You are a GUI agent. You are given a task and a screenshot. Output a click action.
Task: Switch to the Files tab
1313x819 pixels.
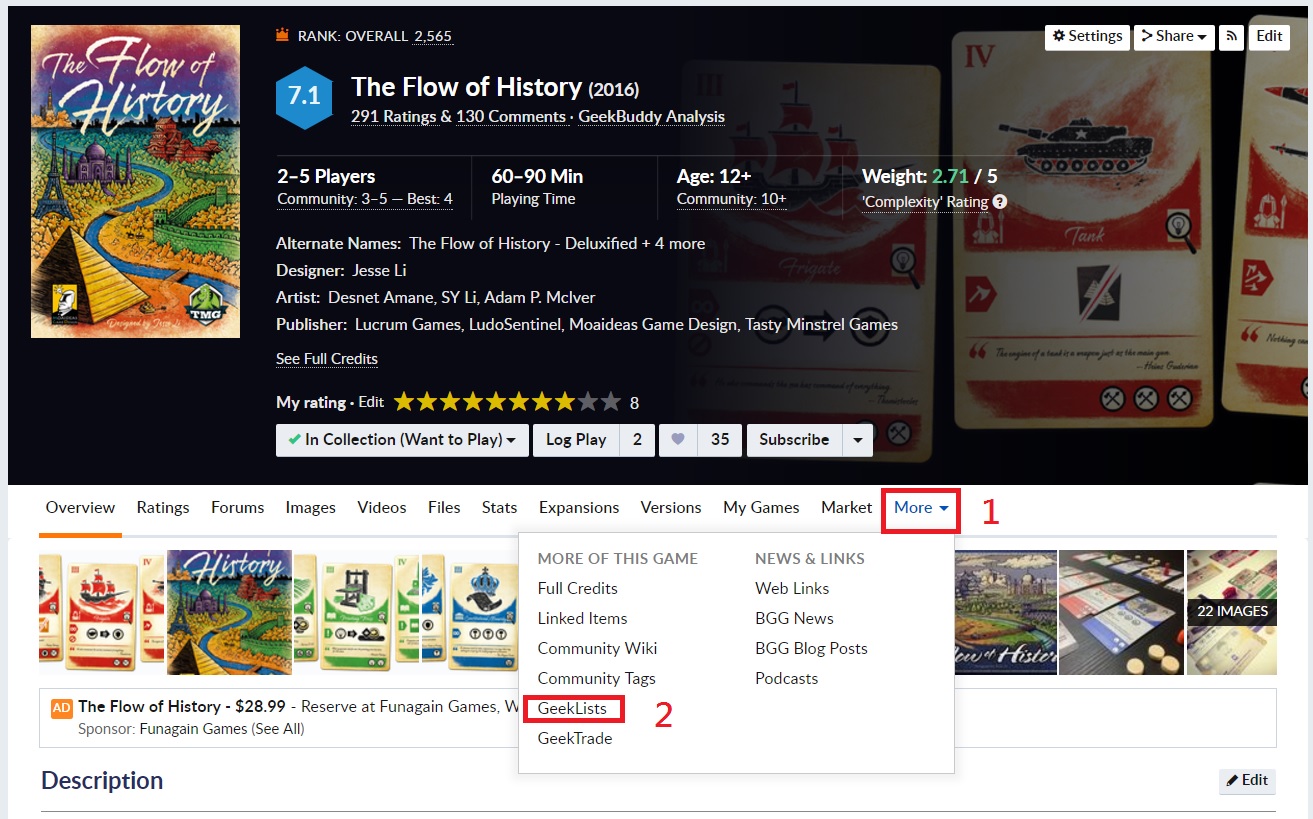[x=444, y=508]
